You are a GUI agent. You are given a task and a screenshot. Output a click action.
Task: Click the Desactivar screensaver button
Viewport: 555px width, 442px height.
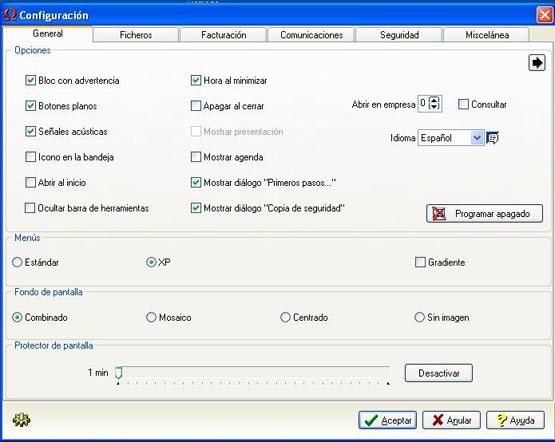click(x=439, y=373)
